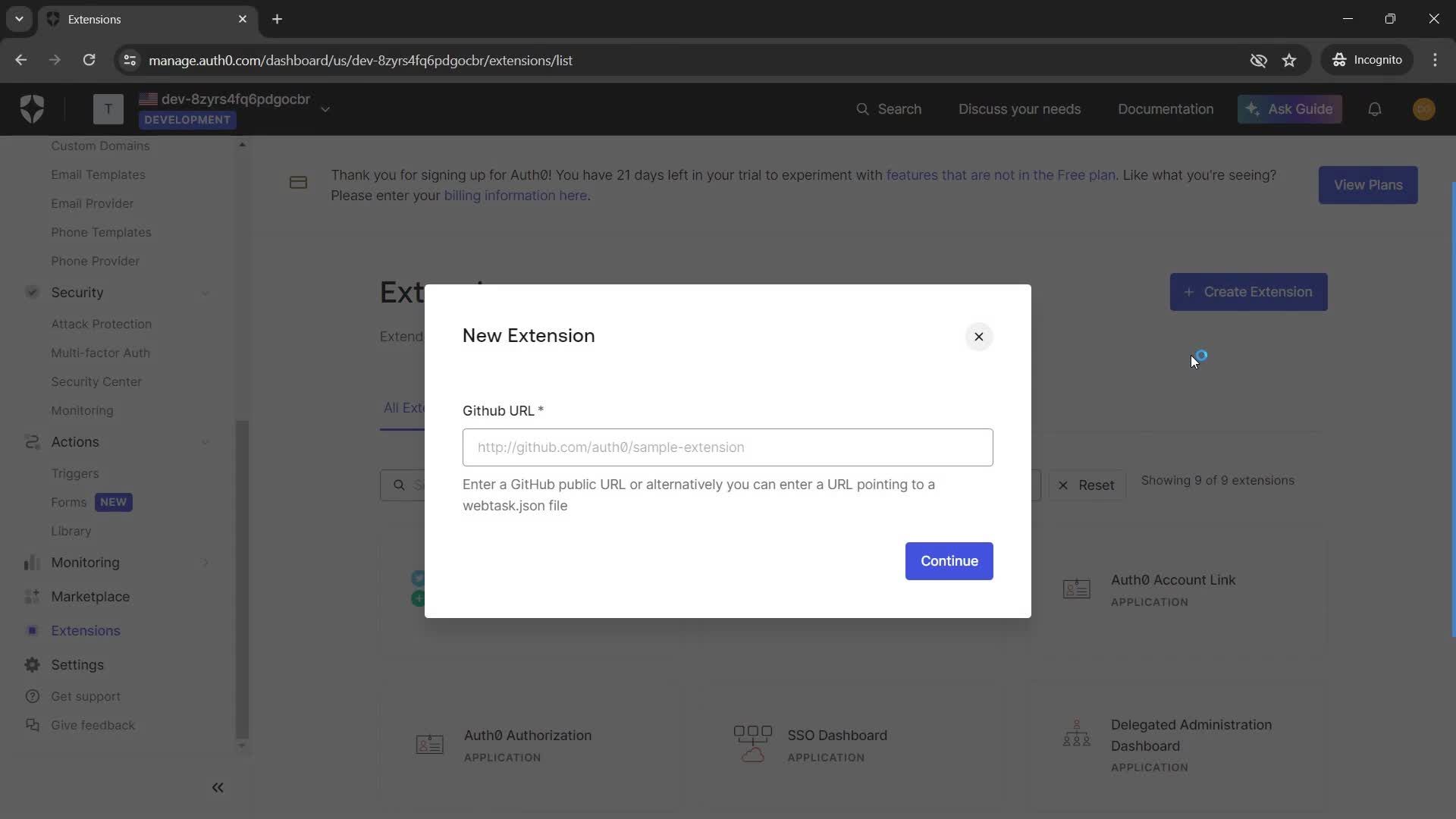1456x819 pixels.
Task: Click the Give feedback chat icon
Action: point(32,725)
